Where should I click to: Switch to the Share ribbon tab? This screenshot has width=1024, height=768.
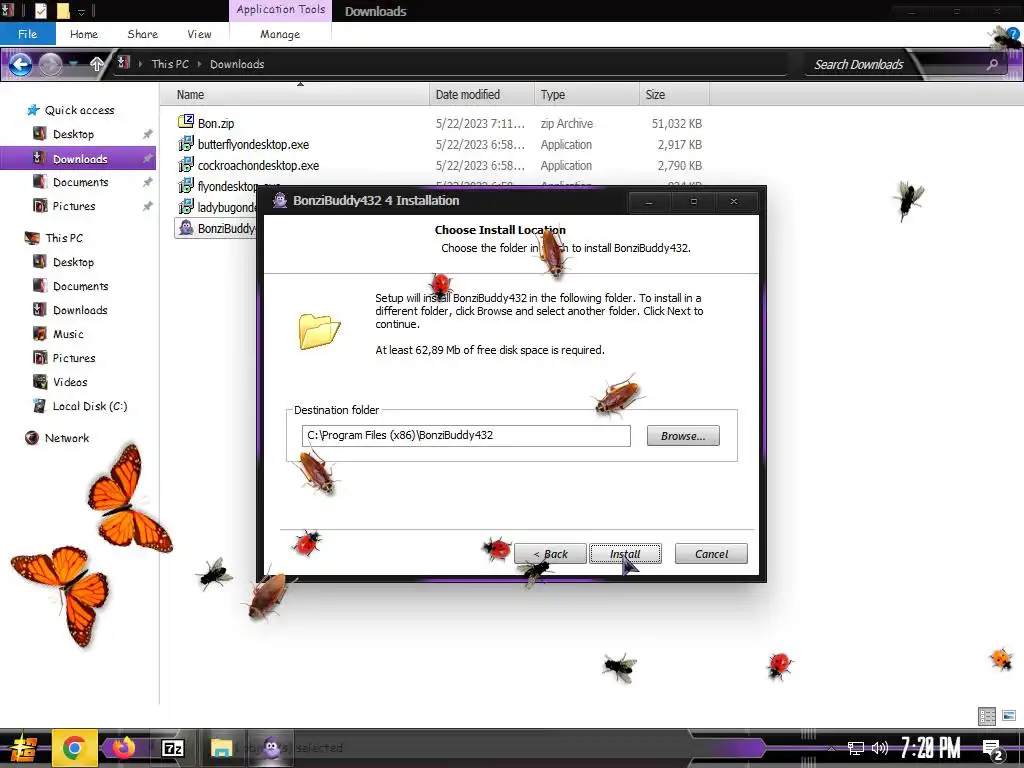[142, 34]
